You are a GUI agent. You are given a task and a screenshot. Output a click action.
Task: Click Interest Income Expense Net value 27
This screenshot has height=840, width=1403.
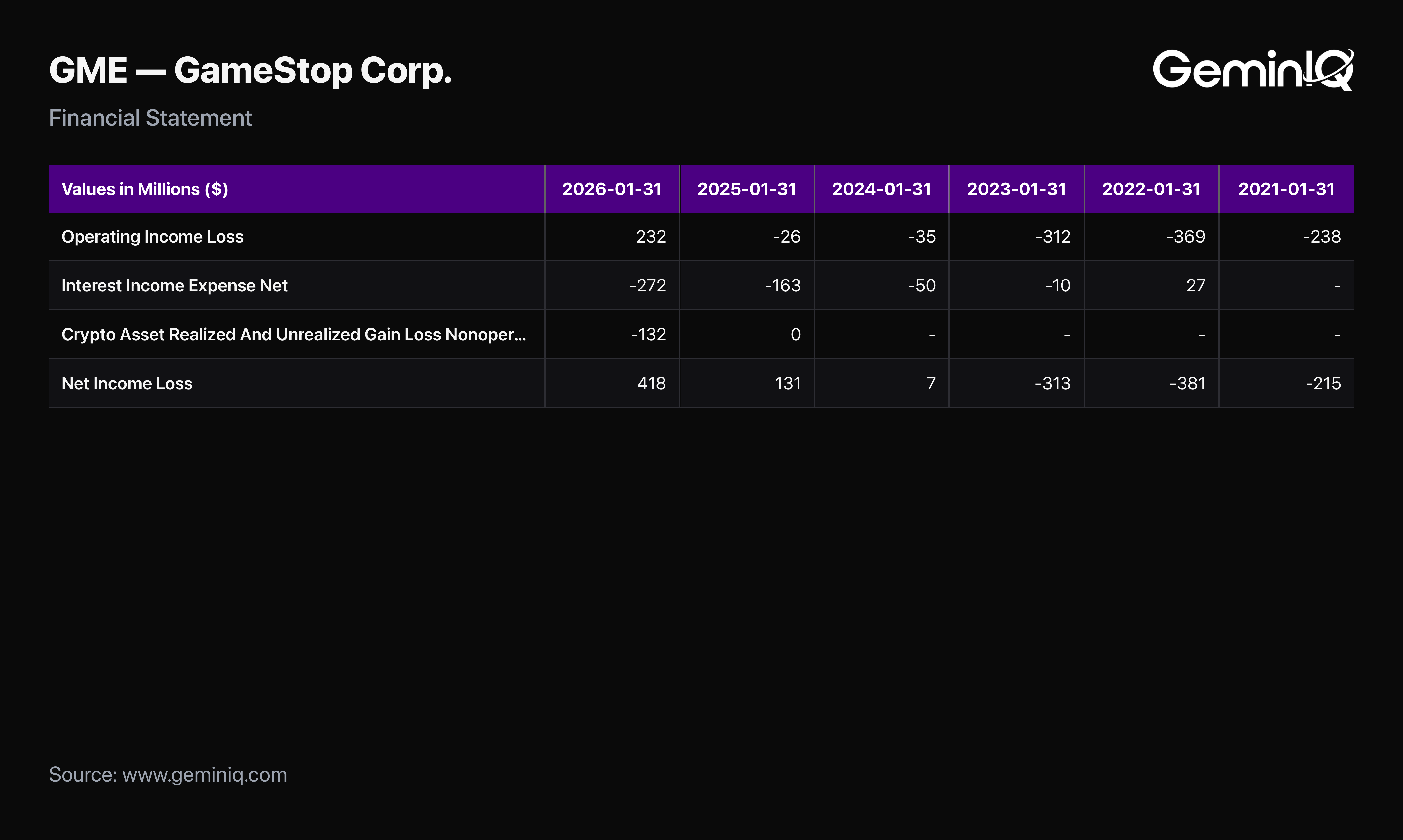click(1196, 285)
